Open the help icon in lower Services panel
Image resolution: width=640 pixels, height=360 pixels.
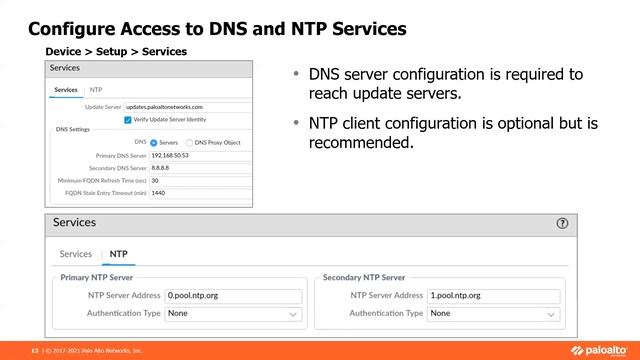(562, 223)
